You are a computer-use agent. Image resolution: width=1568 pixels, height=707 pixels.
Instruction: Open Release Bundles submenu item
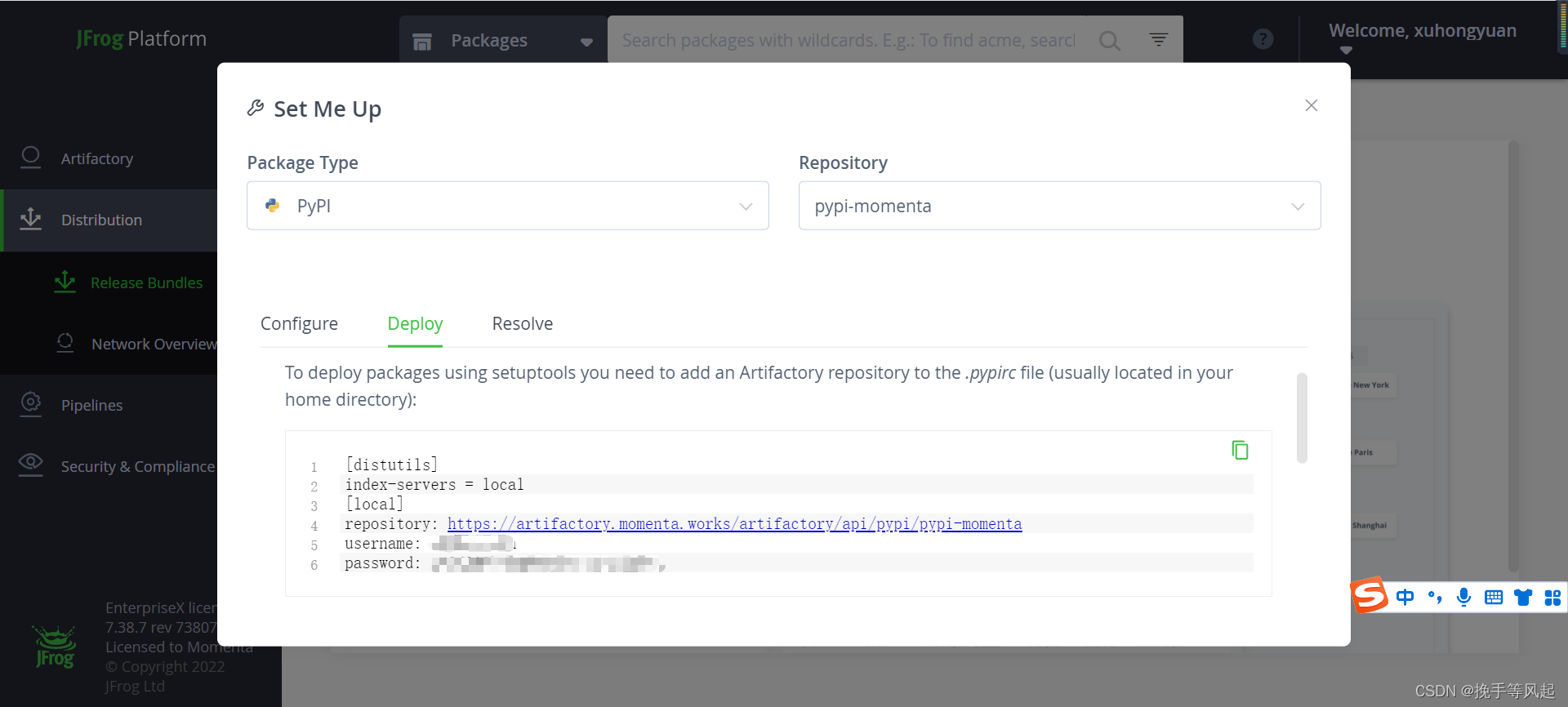[146, 282]
